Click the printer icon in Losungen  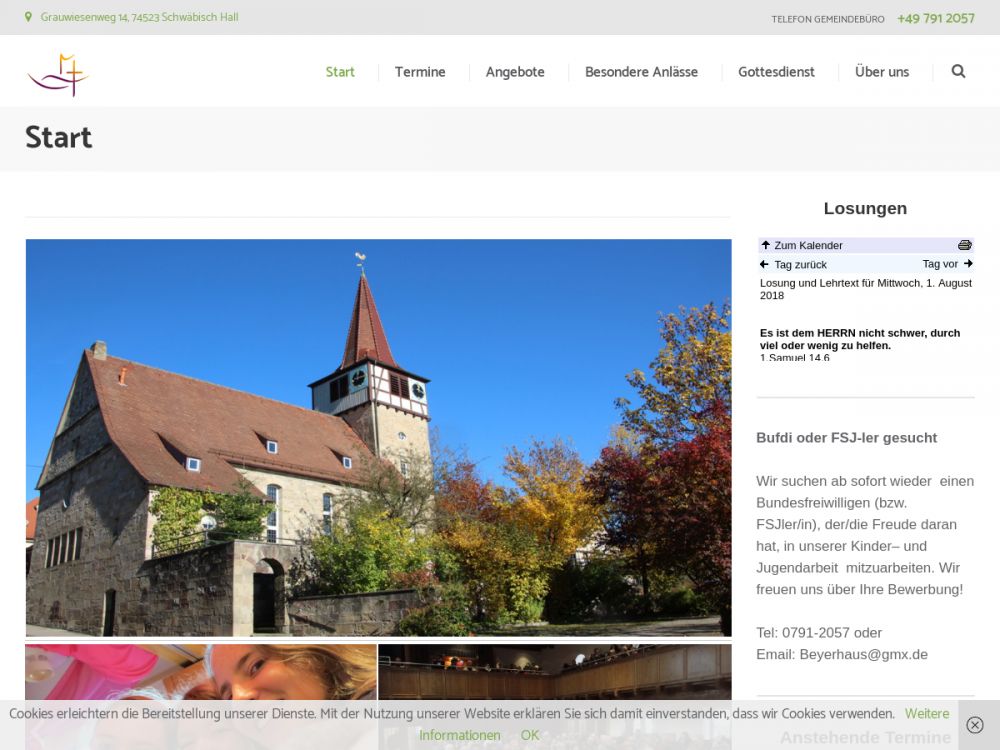coord(964,245)
